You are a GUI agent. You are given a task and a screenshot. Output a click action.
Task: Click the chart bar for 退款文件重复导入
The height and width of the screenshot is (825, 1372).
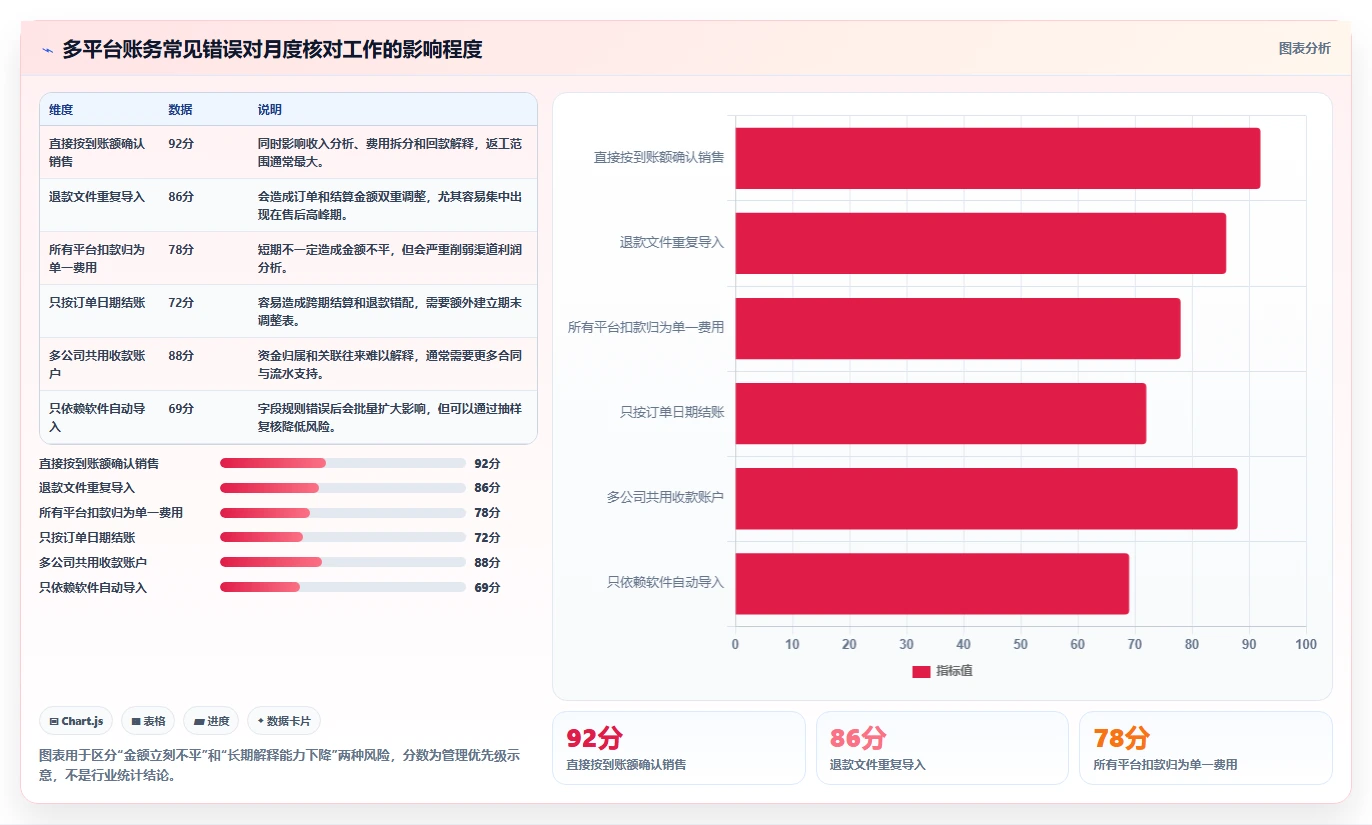pos(981,243)
